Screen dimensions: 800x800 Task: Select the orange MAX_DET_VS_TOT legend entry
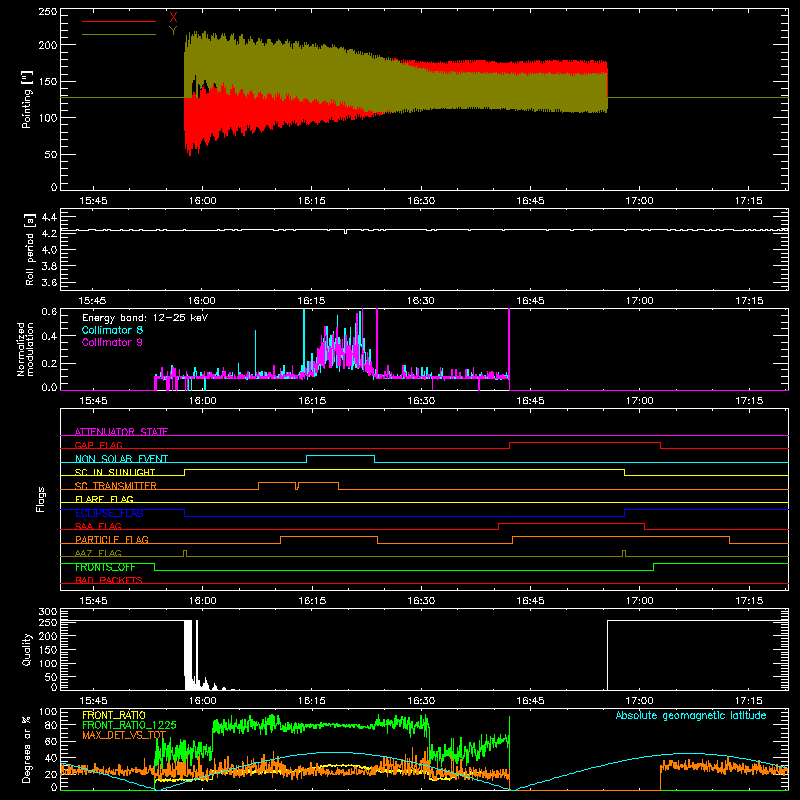tap(124, 735)
